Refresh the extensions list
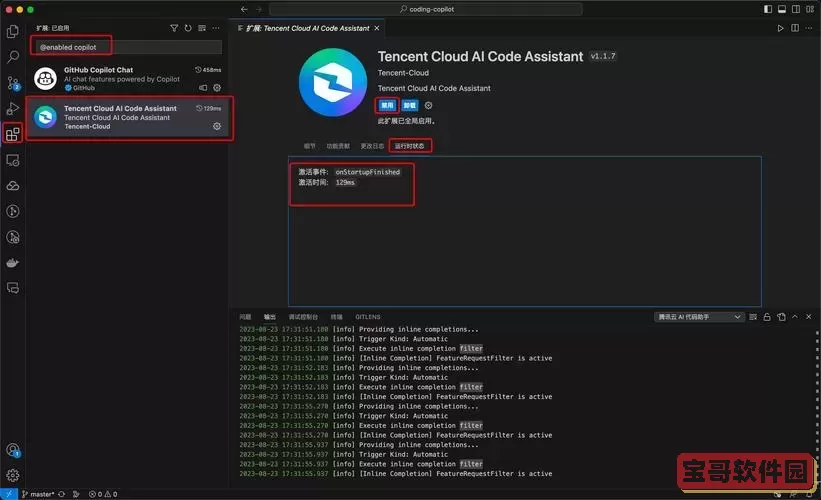Viewport: 821px width, 500px height. click(x=188, y=28)
